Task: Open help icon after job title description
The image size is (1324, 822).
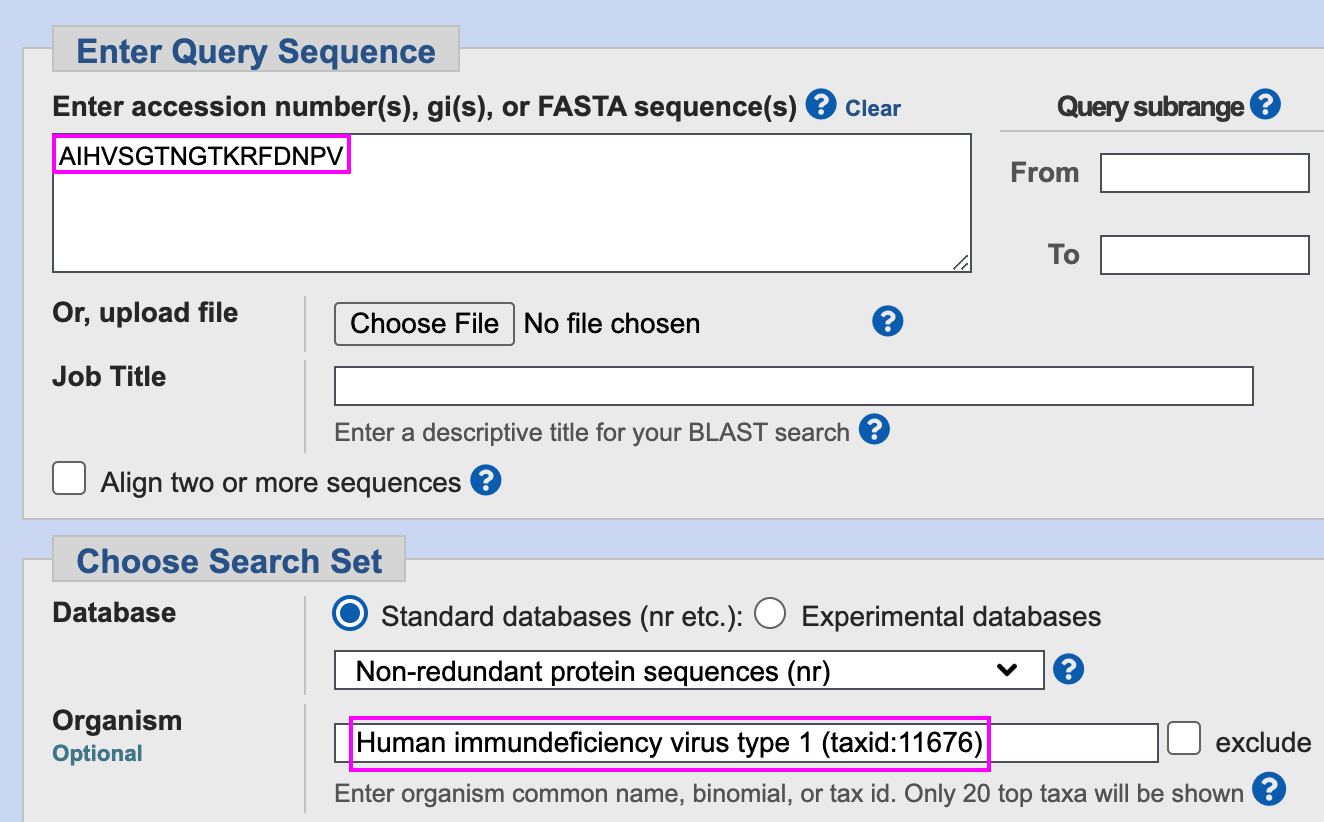Action: (874, 430)
